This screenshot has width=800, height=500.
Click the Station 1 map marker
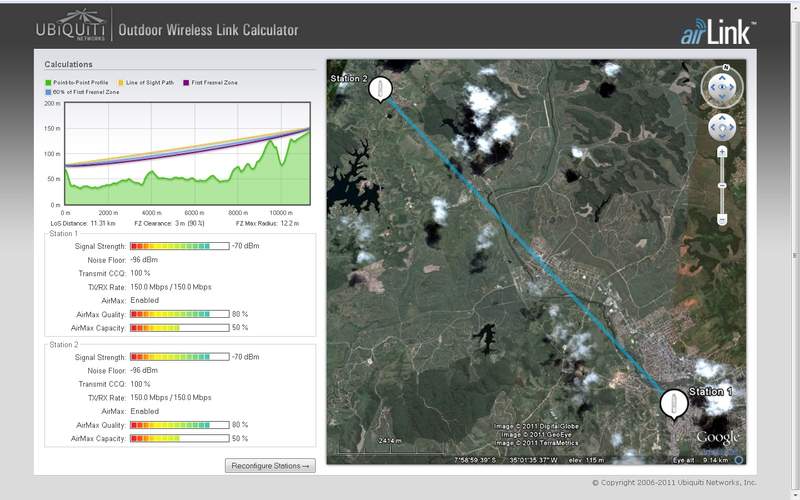(673, 404)
